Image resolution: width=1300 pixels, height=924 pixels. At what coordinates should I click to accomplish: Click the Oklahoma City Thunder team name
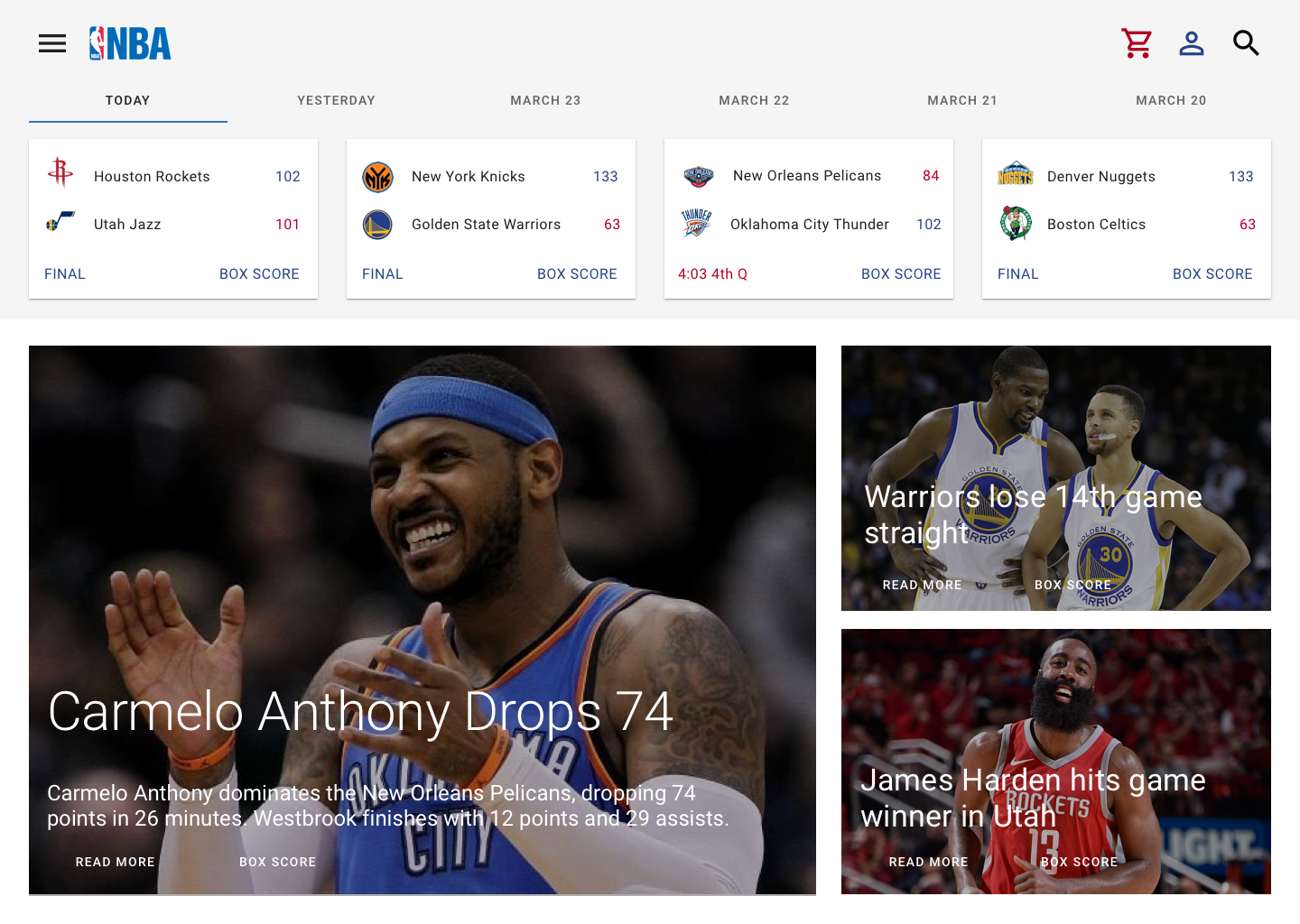810,225
